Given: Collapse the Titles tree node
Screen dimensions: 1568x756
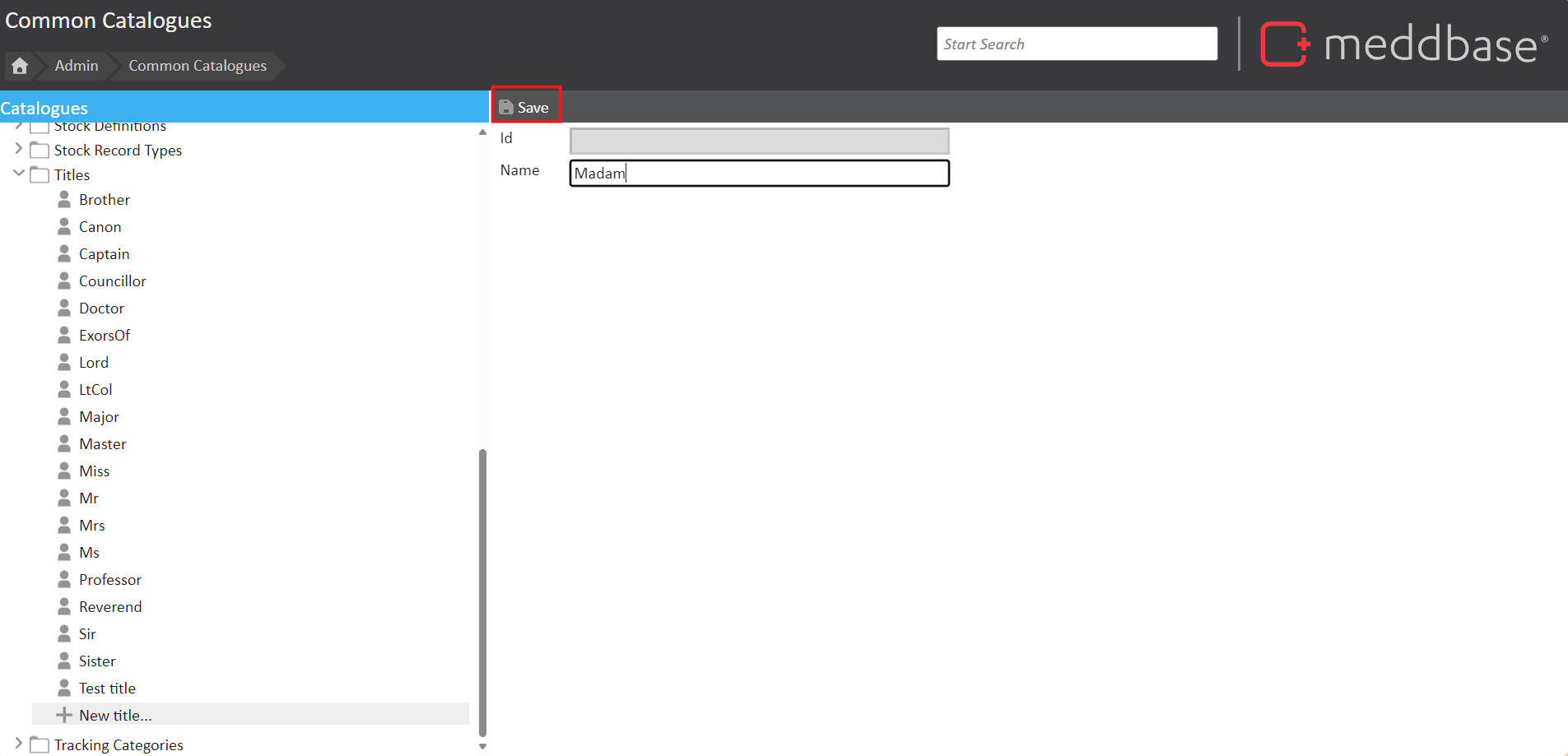Looking at the screenshot, I should (18, 174).
